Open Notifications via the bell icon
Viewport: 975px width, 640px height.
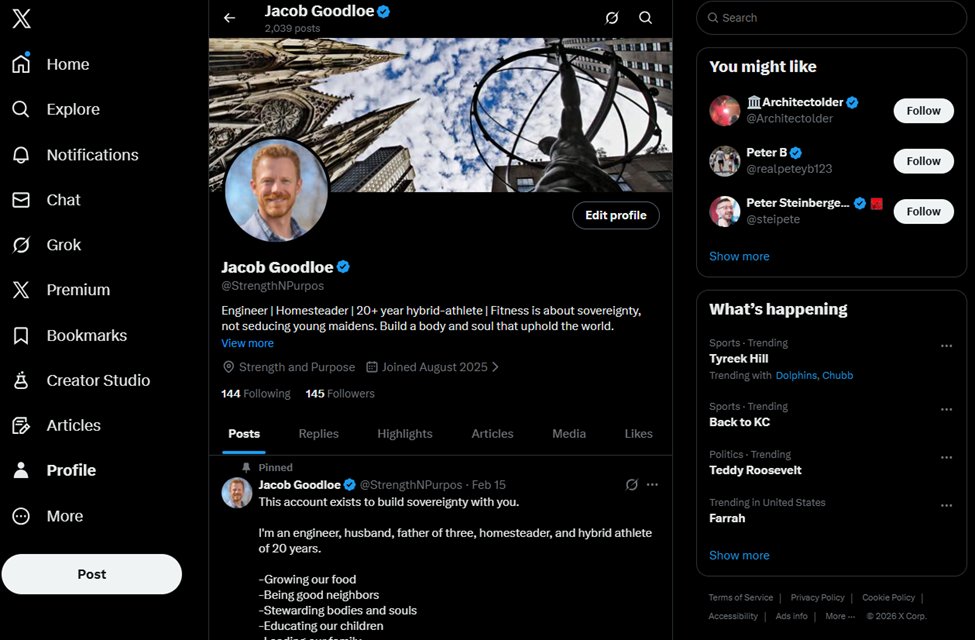point(93,154)
